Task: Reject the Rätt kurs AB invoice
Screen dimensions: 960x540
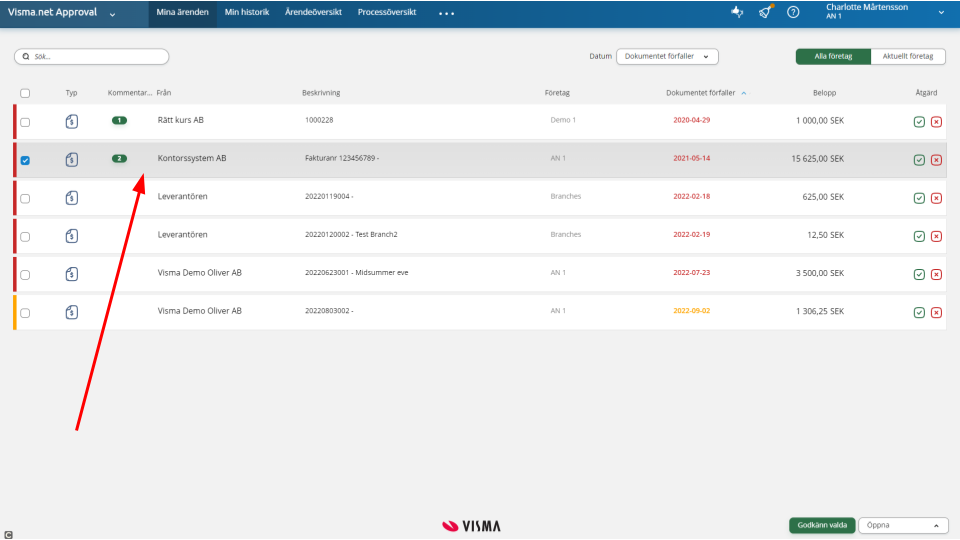Action: [x=936, y=122]
